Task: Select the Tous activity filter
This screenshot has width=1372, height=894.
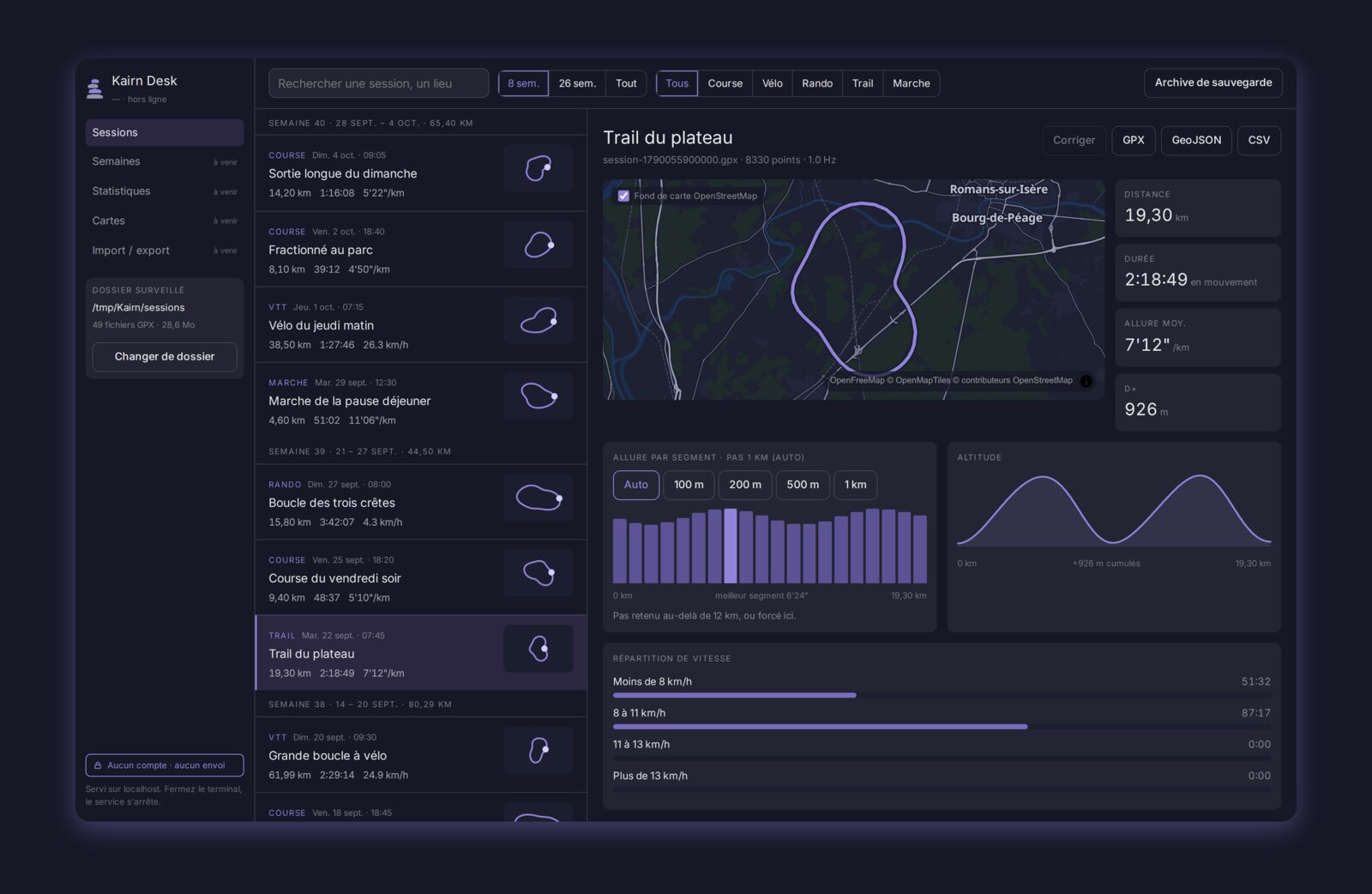Action: (x=677, y=83)
